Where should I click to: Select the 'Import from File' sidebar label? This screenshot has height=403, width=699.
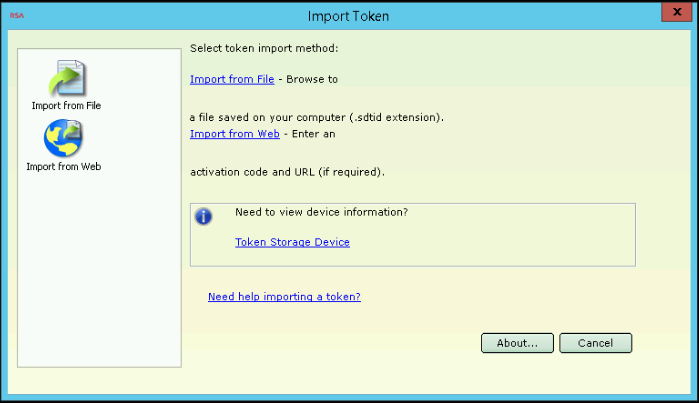pyautogui.click(x=66, y=106)
